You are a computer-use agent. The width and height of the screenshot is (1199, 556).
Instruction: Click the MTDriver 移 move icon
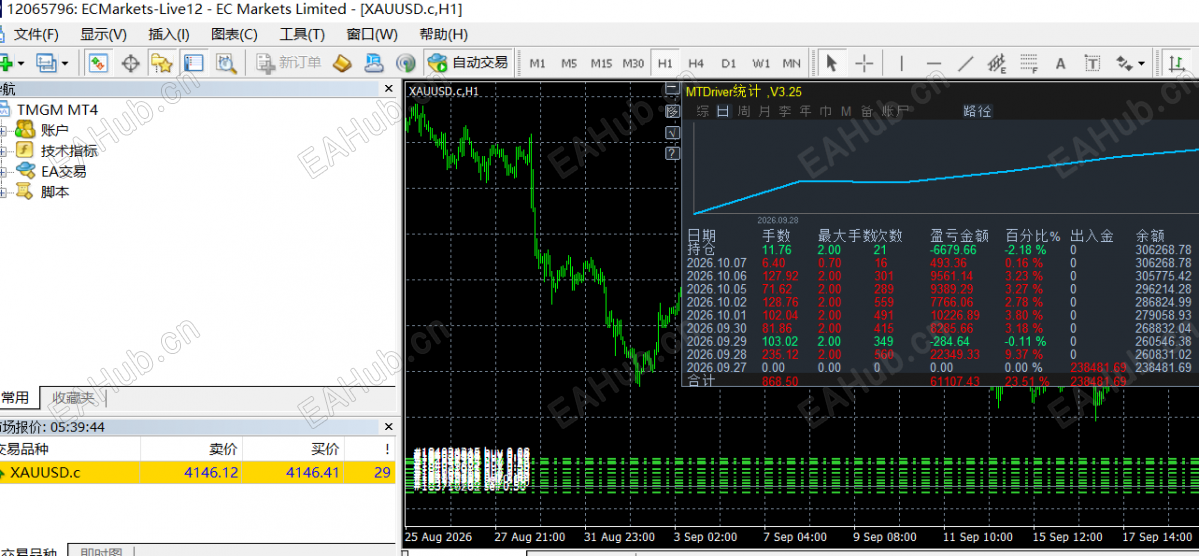672,111
